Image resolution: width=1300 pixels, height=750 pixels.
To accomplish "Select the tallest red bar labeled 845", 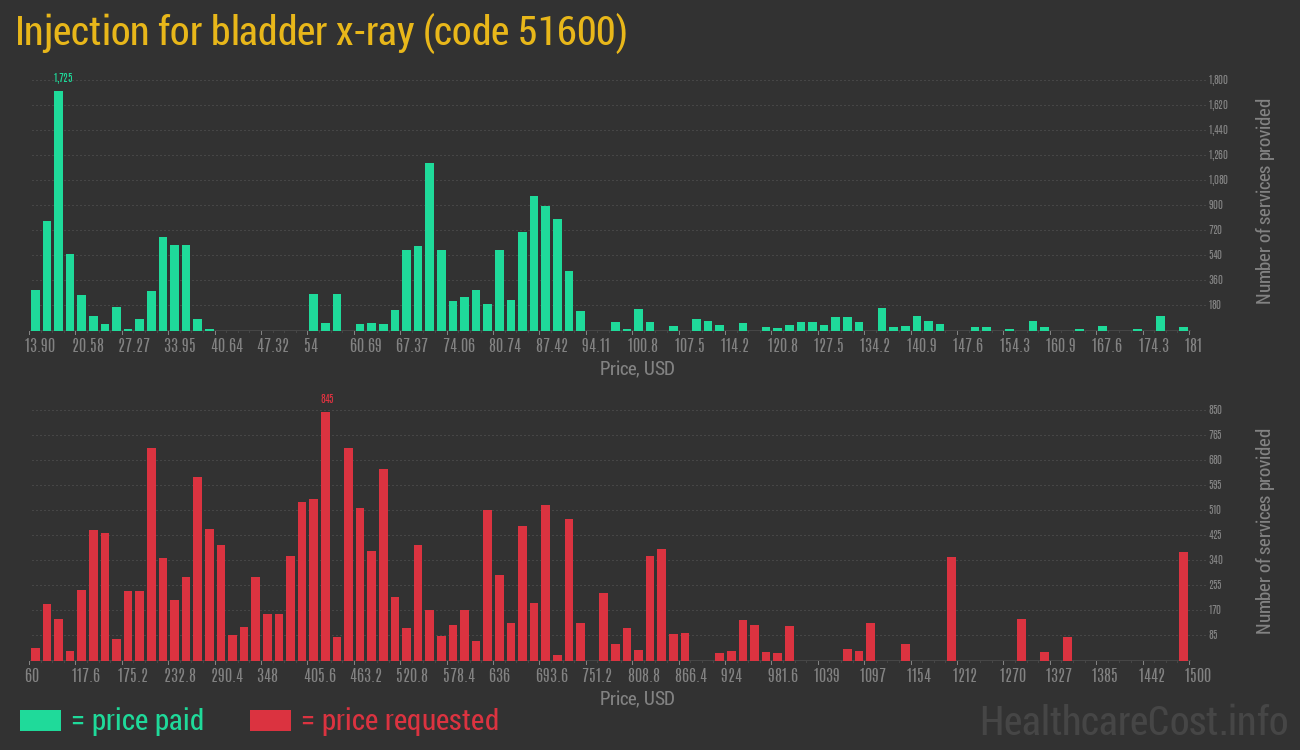I will pos(325,535).
